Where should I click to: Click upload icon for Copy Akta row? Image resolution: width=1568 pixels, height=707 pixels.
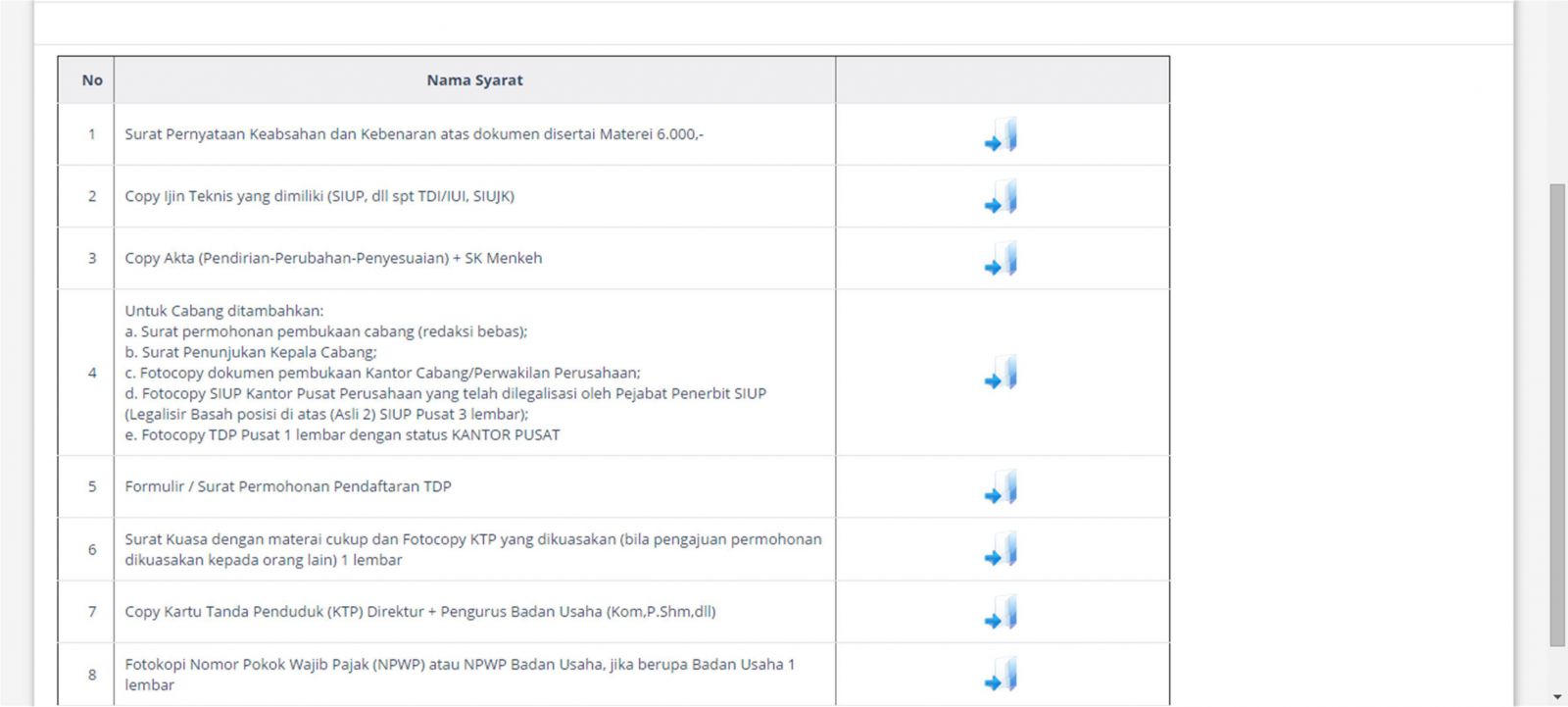pos(1001,259)
